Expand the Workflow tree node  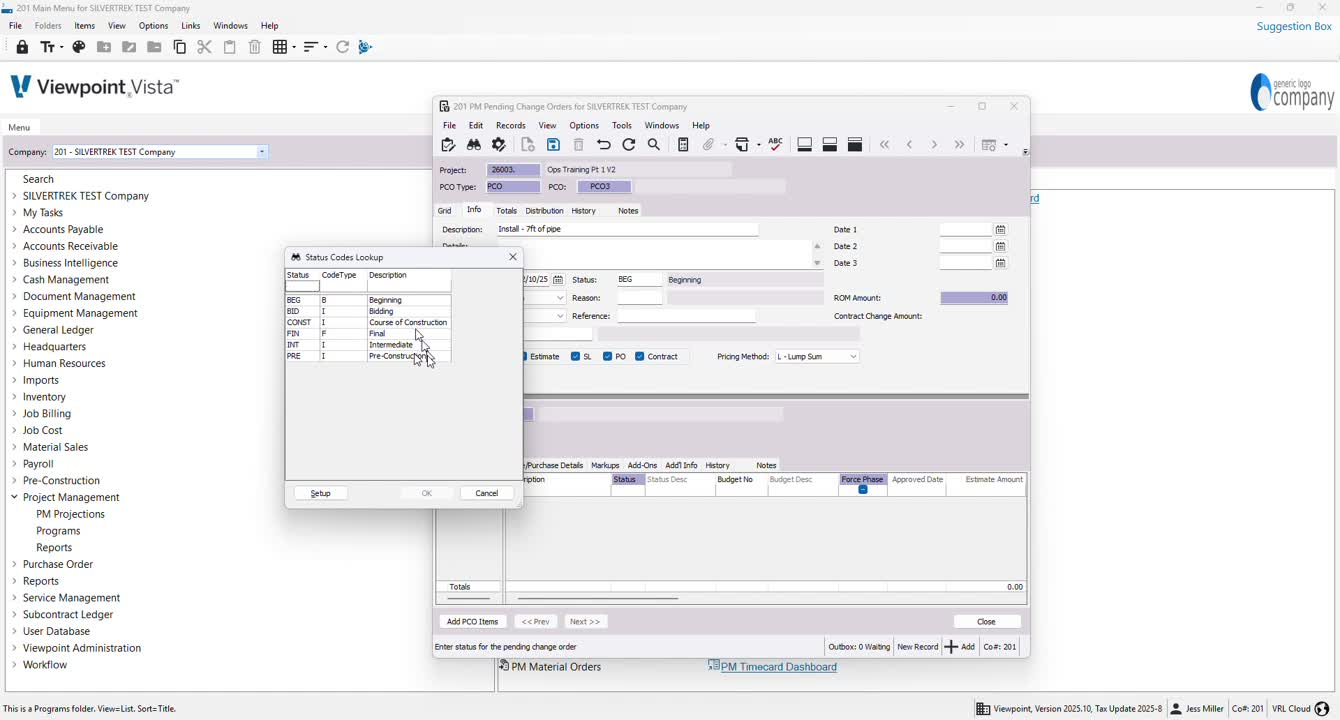[x=14, y=665]
